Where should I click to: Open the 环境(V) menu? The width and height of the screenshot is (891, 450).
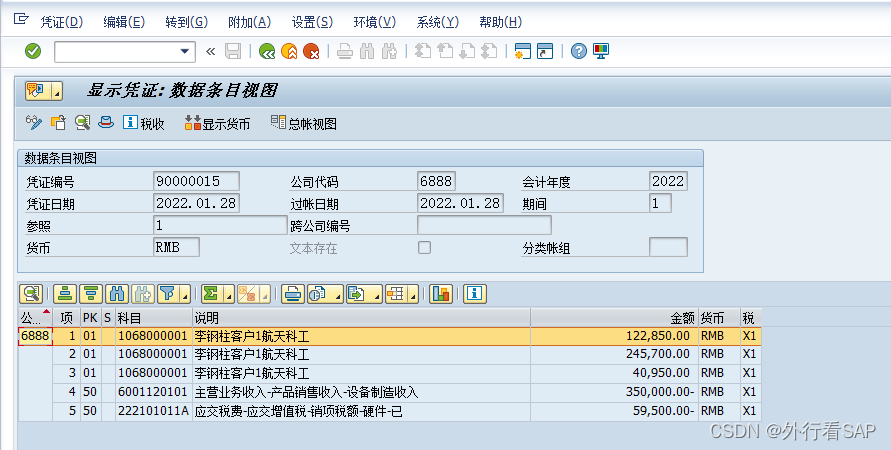coord(374,22)
